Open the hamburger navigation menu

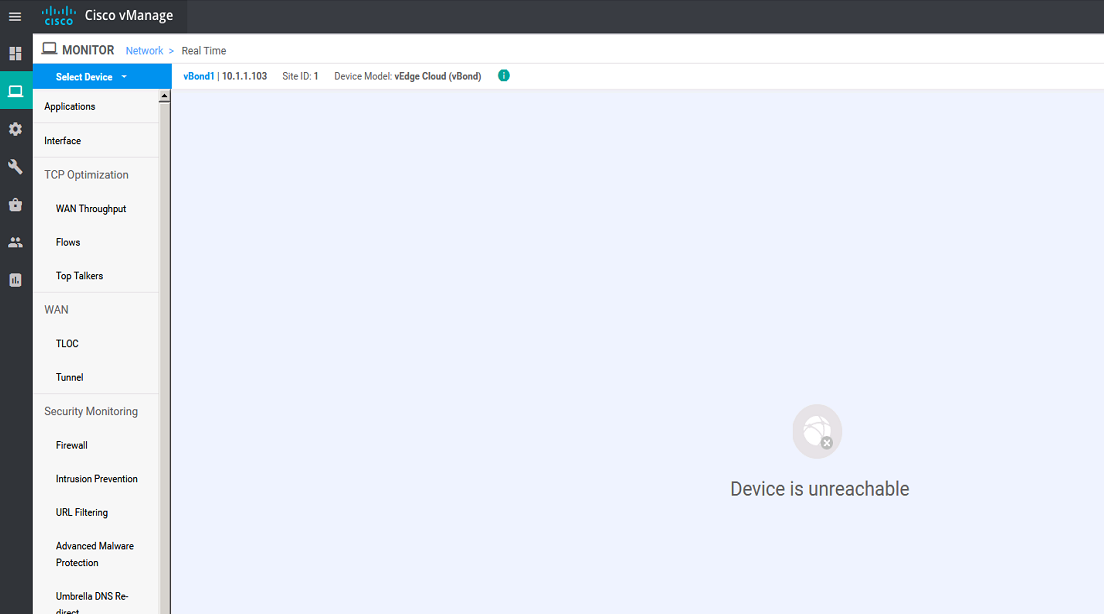tap(15, 16)
